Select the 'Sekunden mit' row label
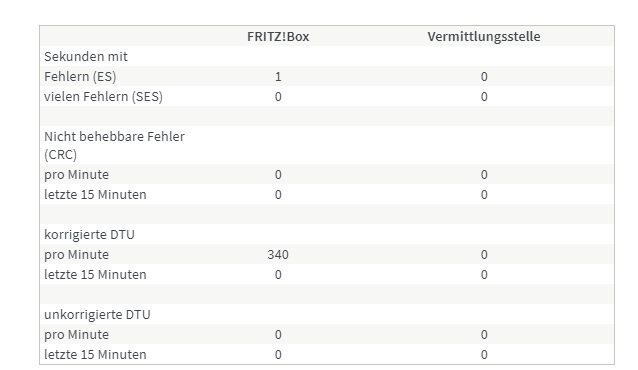The width and height of the screenshot is (638, 370). [86, 57]
